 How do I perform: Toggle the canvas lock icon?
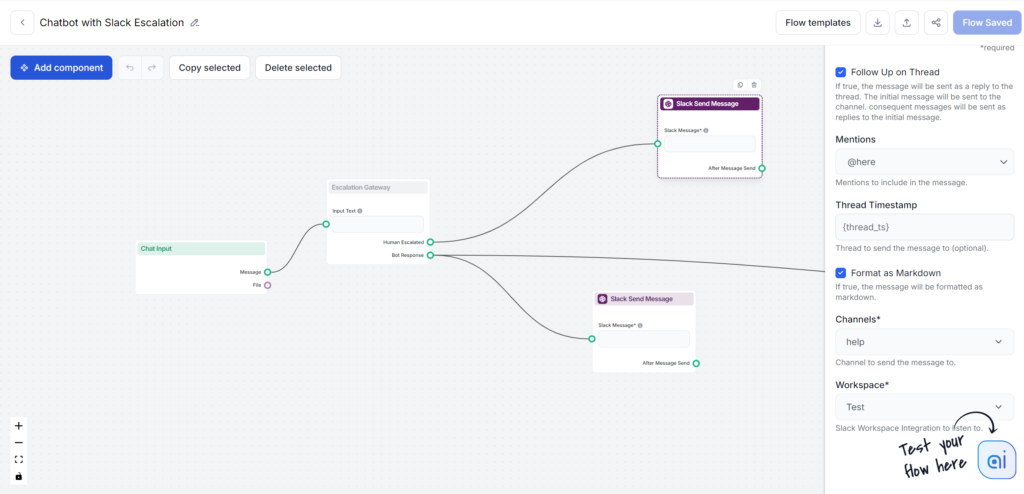click(19, 476)
